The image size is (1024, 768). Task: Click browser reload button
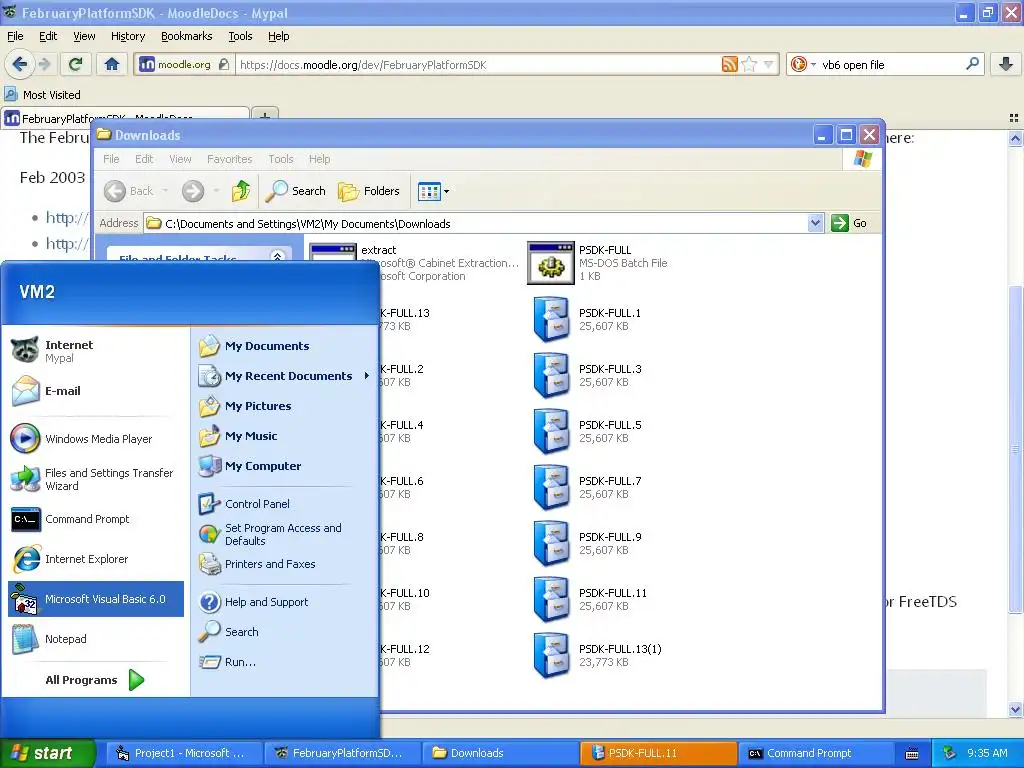click(x=75, y=64)
